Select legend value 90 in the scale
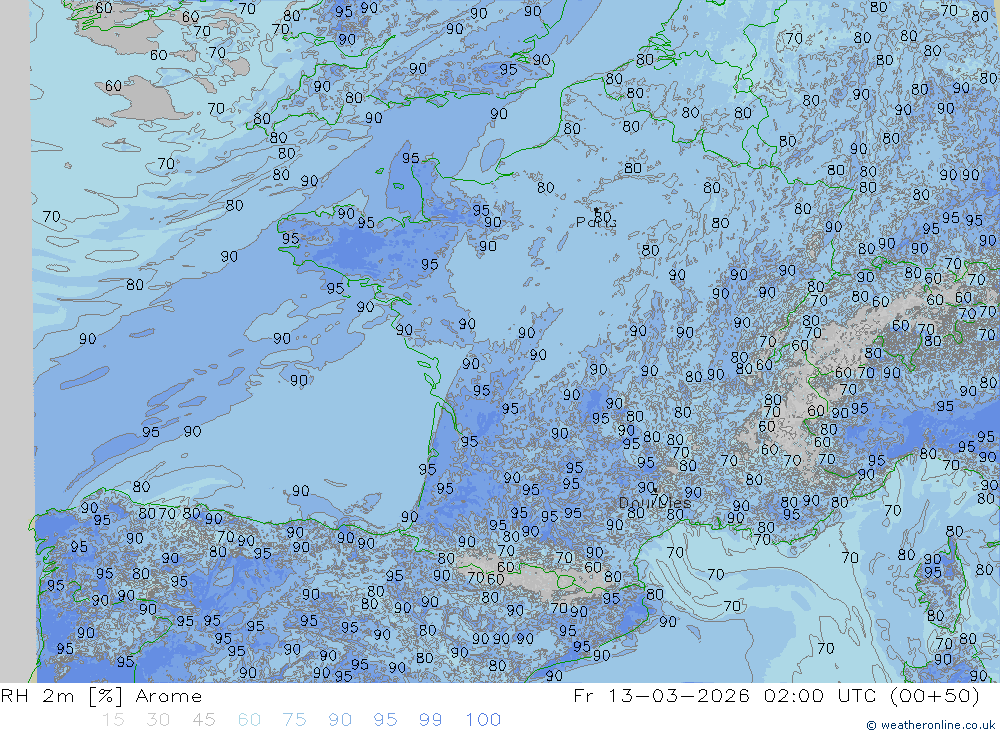The height and width of the screenshot is (733, 1000). click(x=340, y=720)
